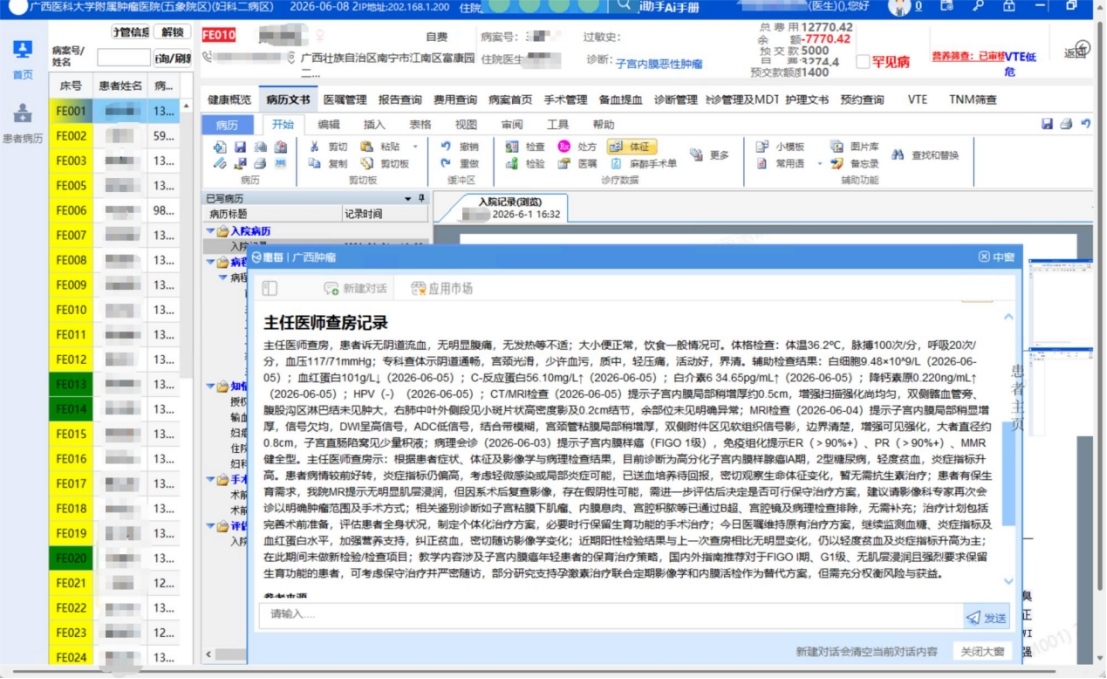Viewport: 1107px width, 679px height.
Task: Click the 关闭大窗 button
Action: 982,651
